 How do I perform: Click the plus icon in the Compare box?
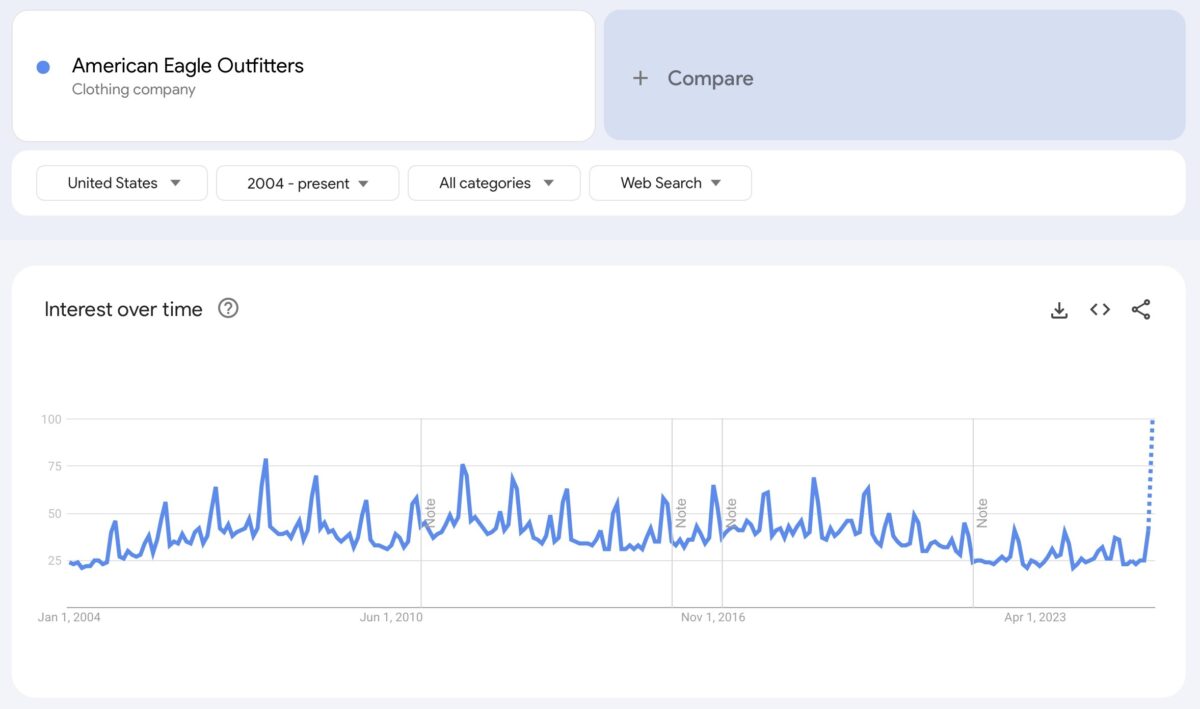(x=640, y=78)
